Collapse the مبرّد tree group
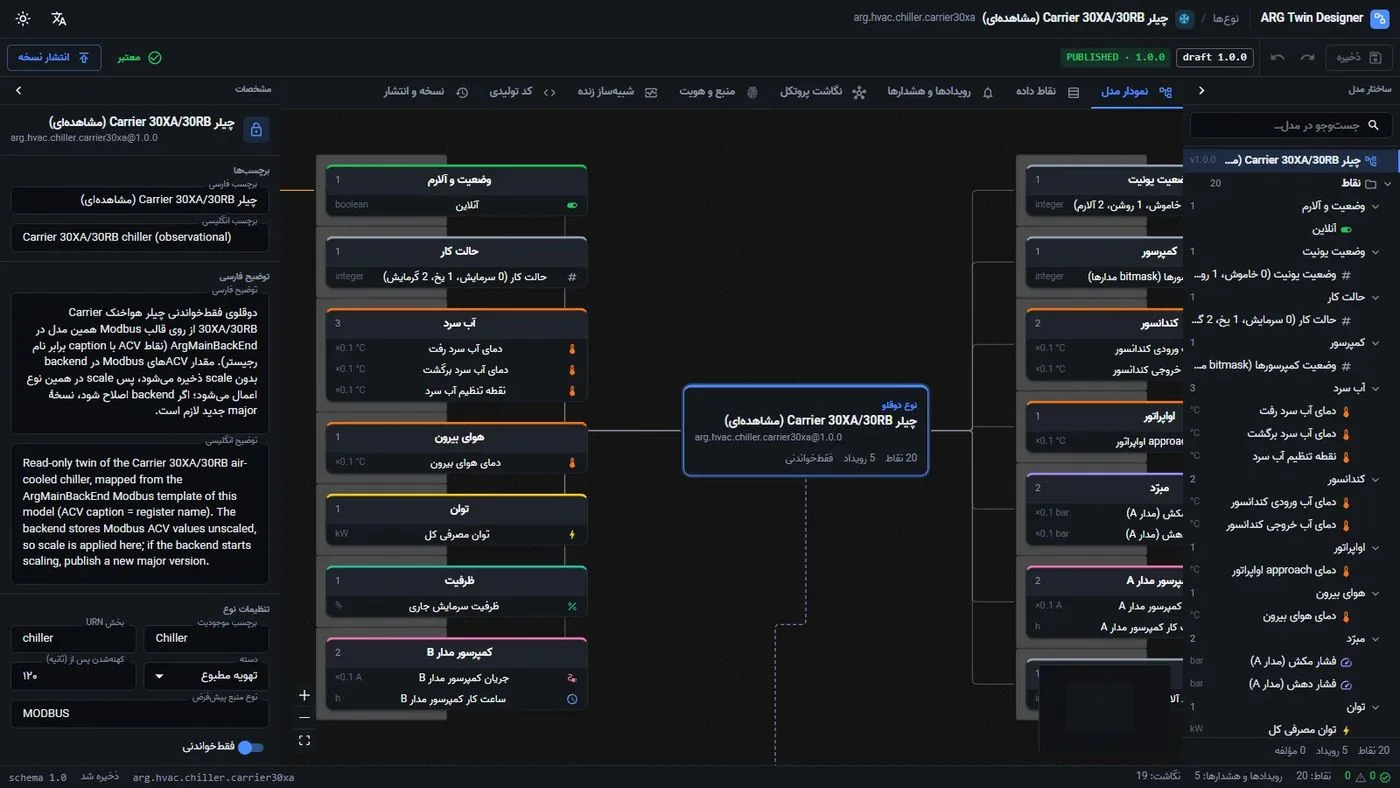Viewport: 1400px width, 788px height. 1375,638
